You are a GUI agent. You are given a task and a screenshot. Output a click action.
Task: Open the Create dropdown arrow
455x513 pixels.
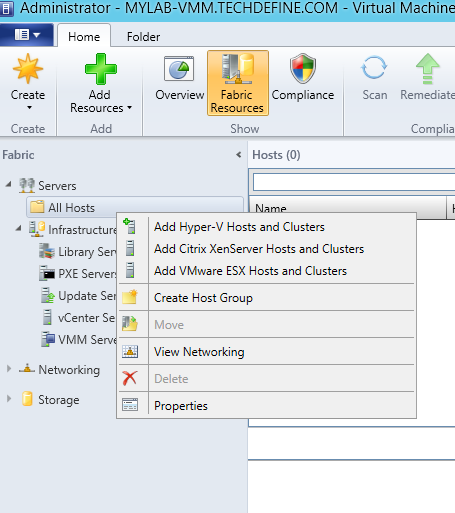tap(29, 108)
